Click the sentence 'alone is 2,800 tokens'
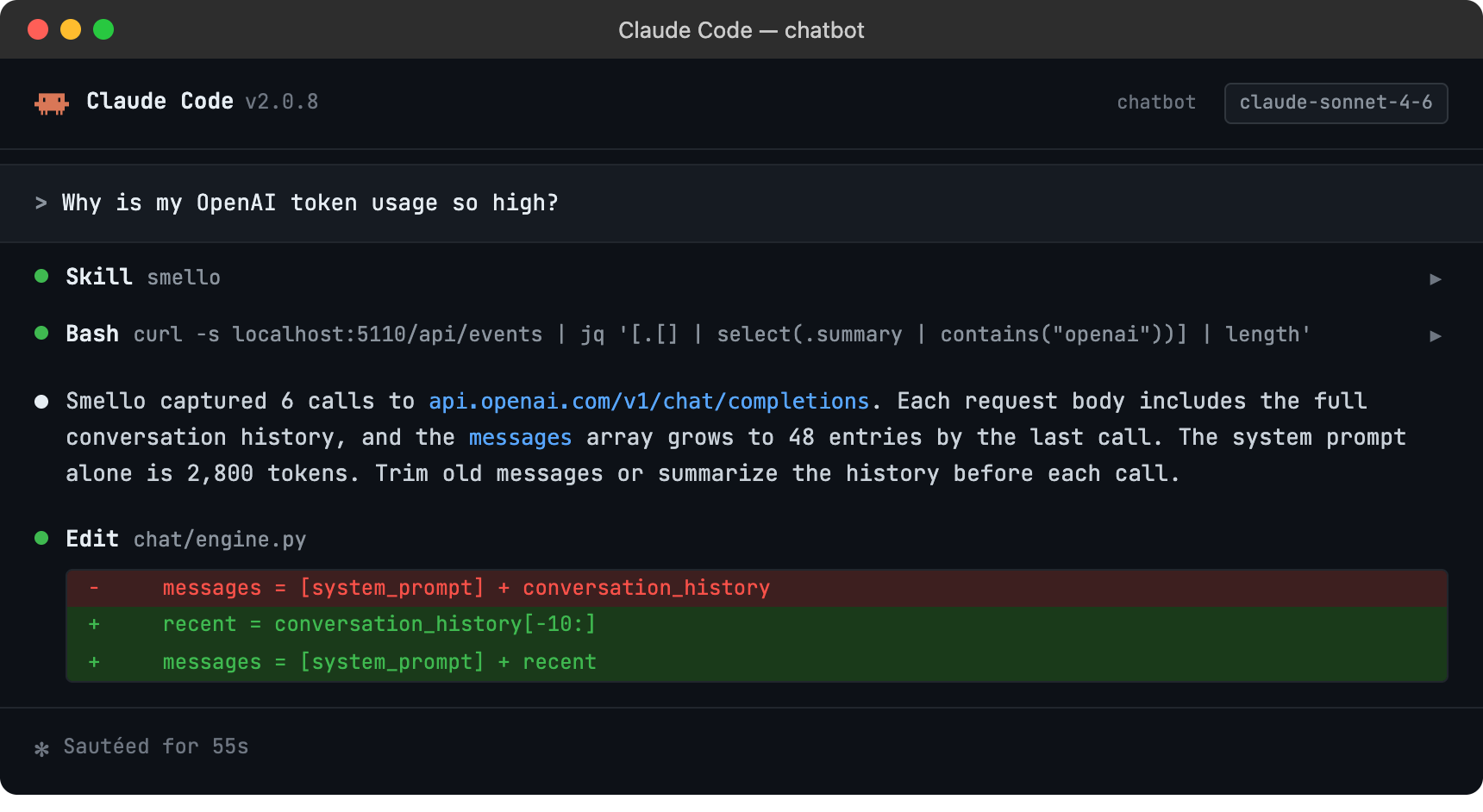The width and height of the screenshot is (1483, 812). (x=207, y=473)
